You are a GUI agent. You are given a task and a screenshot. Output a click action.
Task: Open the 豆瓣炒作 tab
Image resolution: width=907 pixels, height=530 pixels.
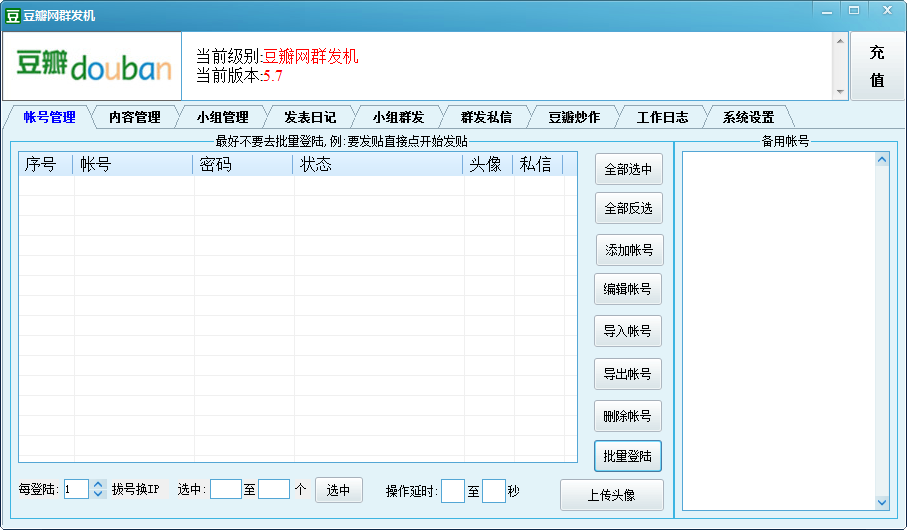574,117
